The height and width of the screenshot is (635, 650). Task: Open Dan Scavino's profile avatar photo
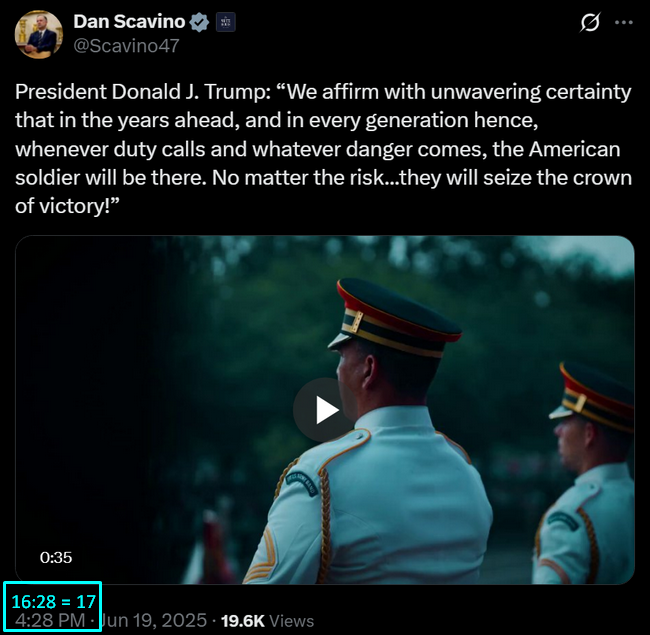[x=39, y=34]
